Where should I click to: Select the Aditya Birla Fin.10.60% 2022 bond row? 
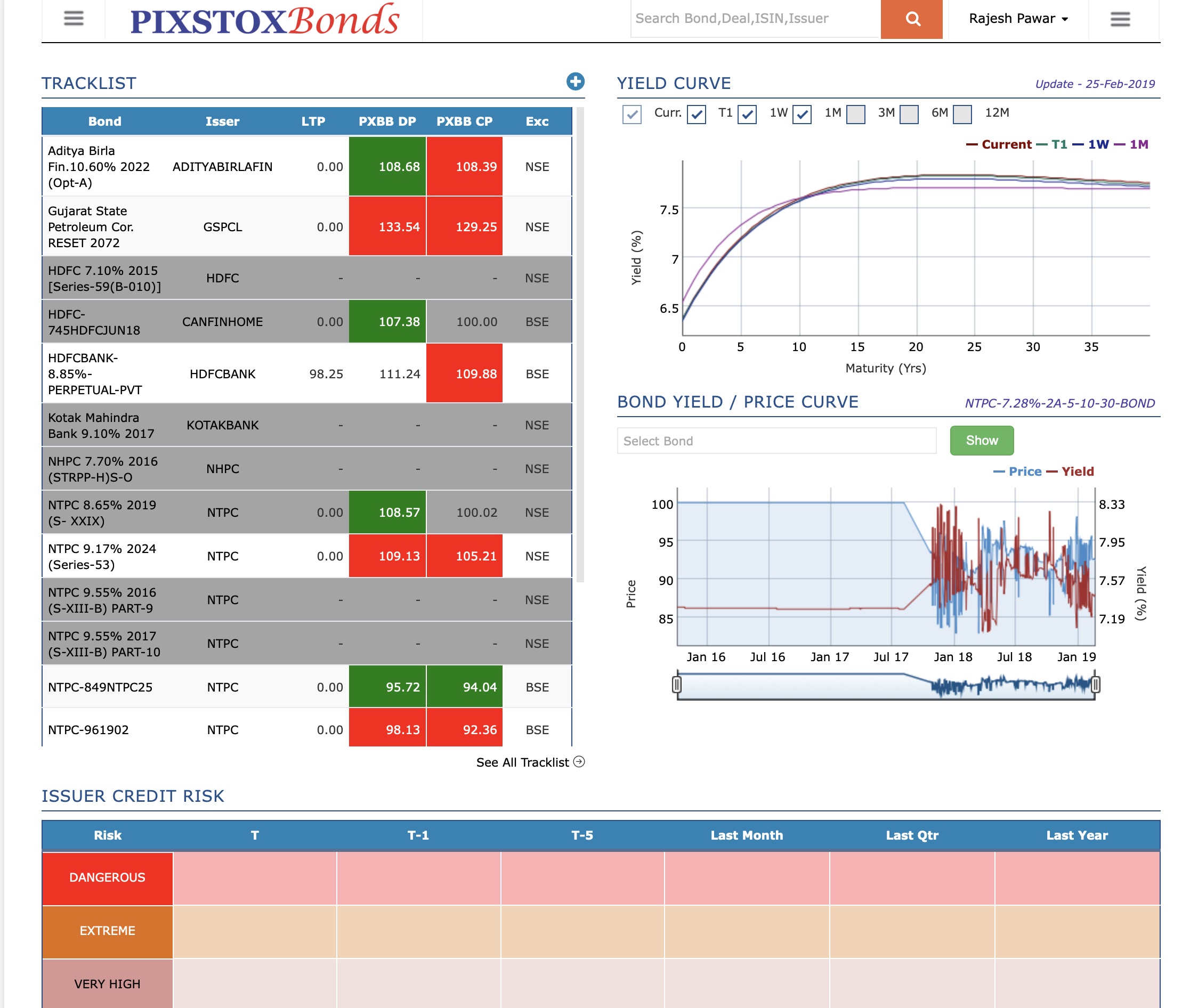307,166
